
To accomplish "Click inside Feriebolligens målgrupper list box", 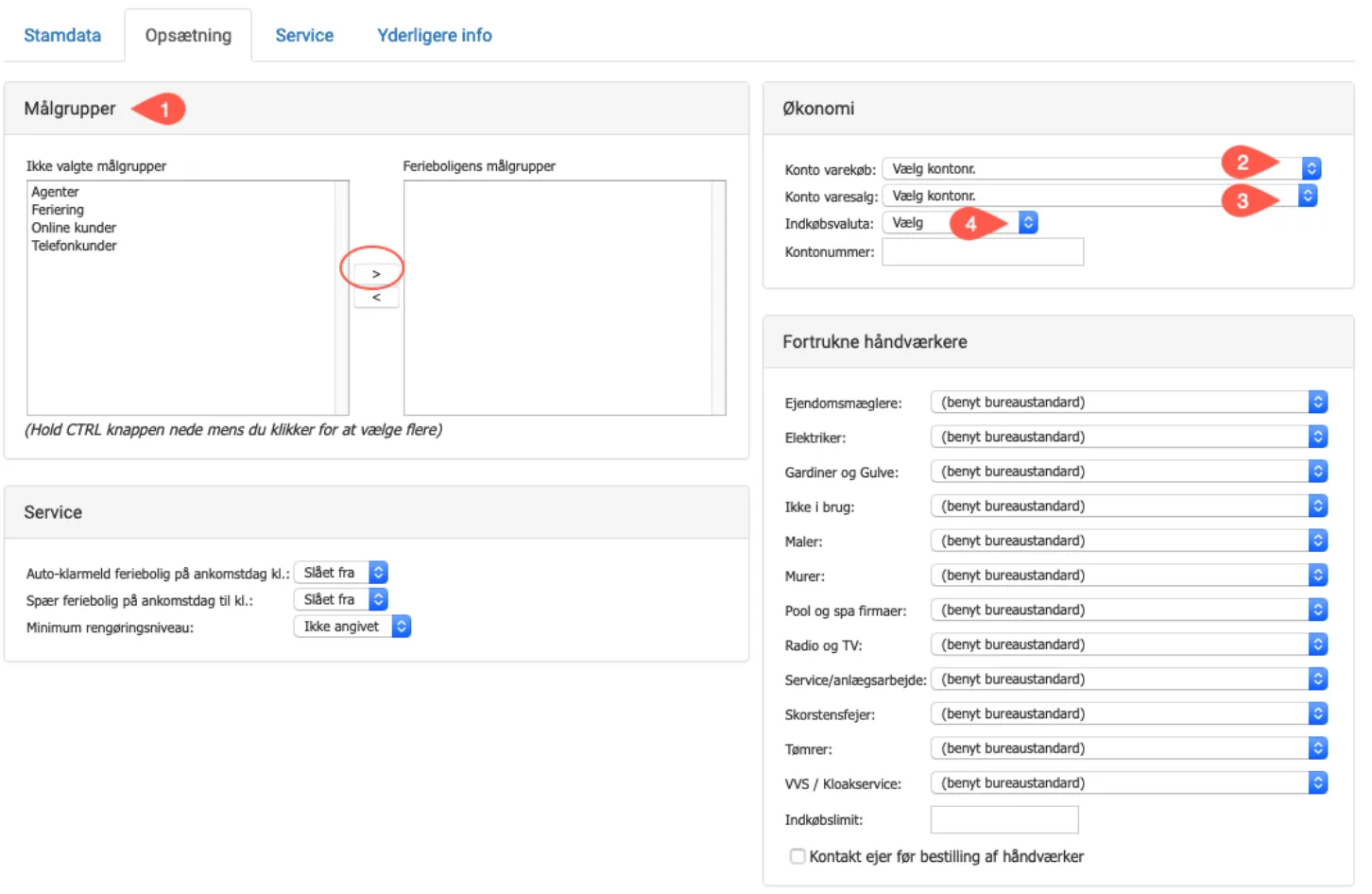I will click(x=564, y=298).
